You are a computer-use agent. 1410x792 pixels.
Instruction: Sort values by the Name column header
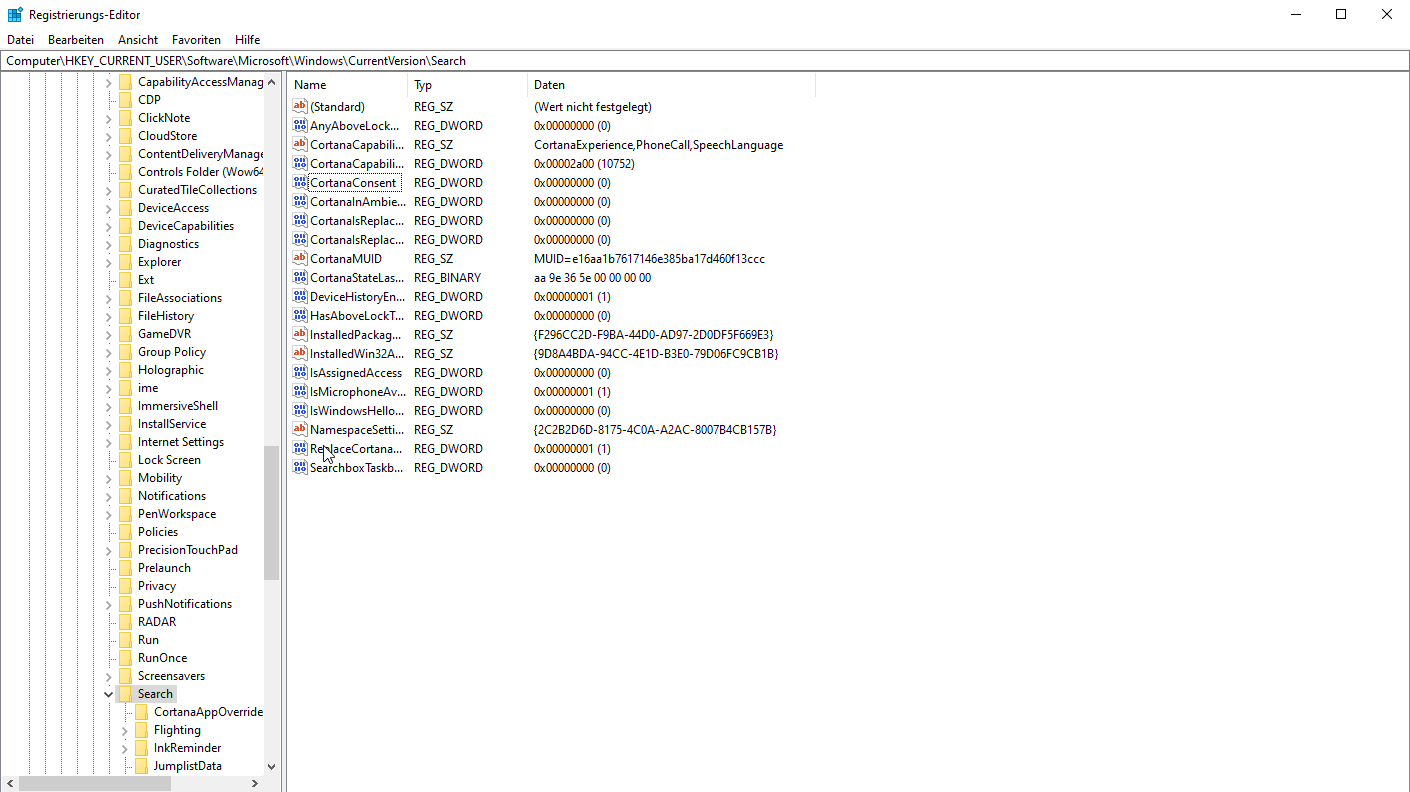click(348, 85)
